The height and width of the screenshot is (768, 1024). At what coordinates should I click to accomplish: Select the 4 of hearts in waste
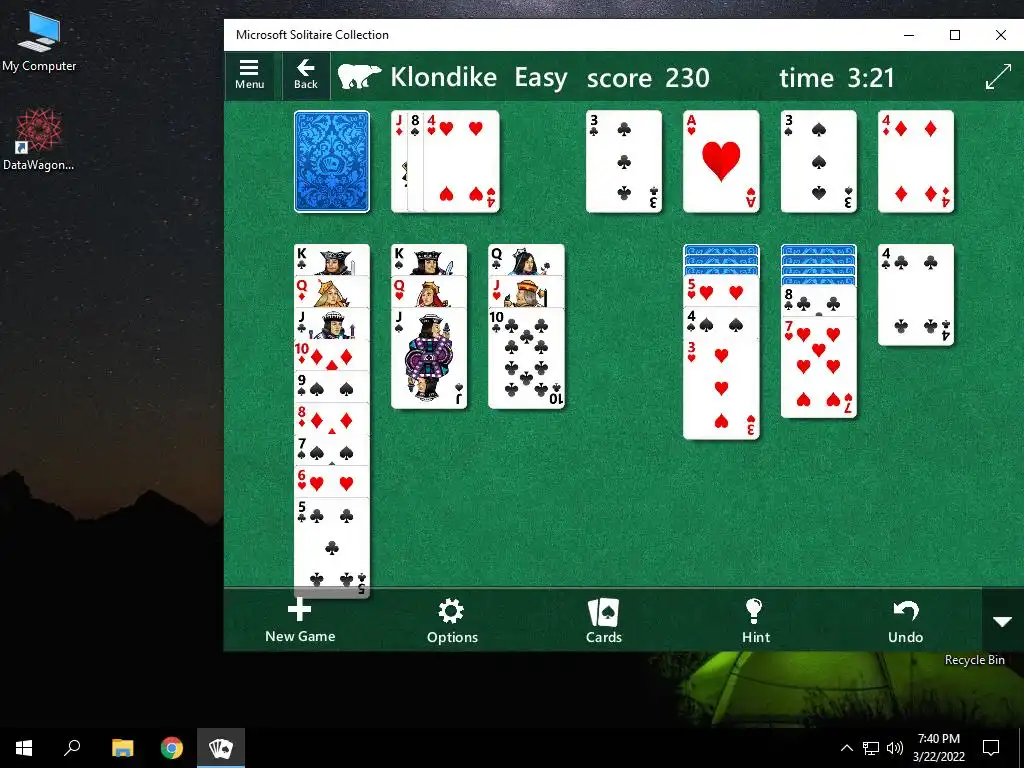[461, 161]
